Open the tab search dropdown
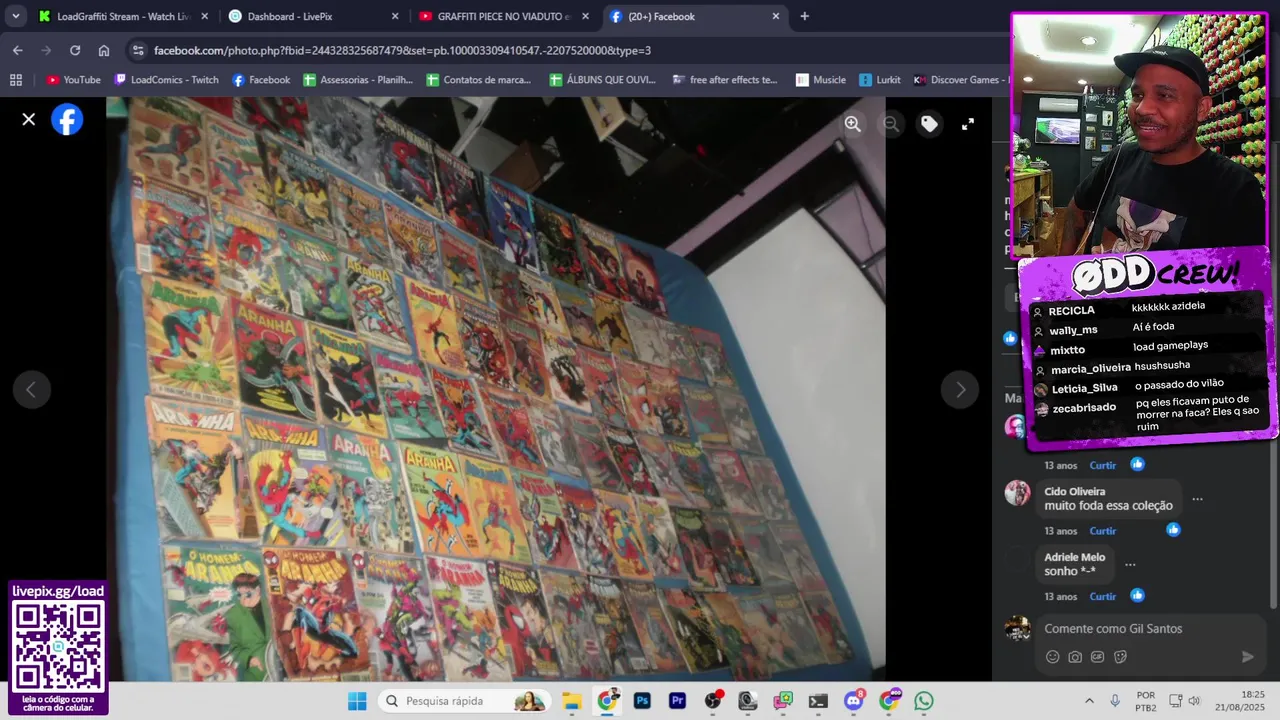This screenshot has height=720, width=1280. click(15, 16)
